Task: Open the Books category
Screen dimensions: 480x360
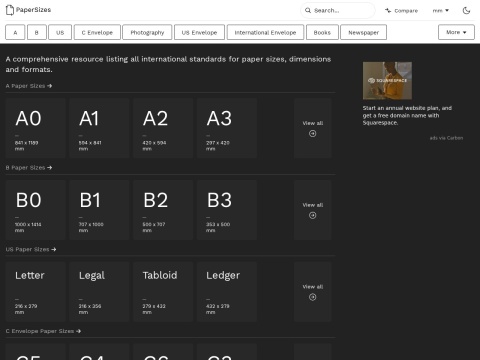Action: (x=322, y=32)
